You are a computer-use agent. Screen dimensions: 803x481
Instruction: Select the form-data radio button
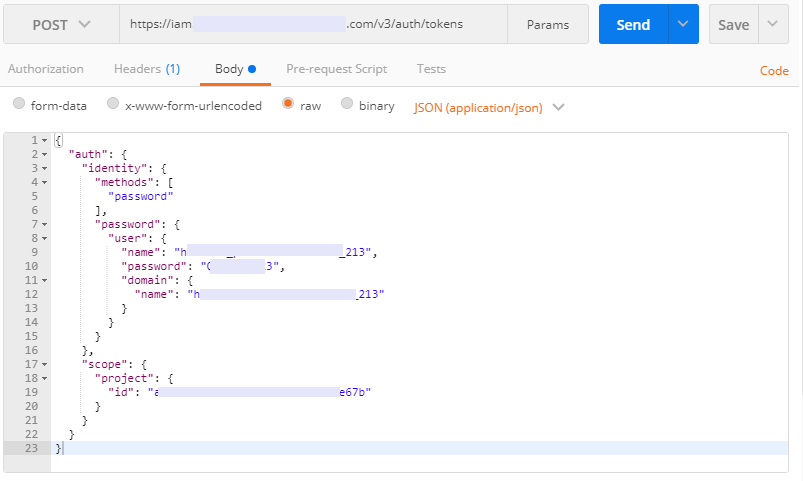pyautogui.click(x=19, y=103)
